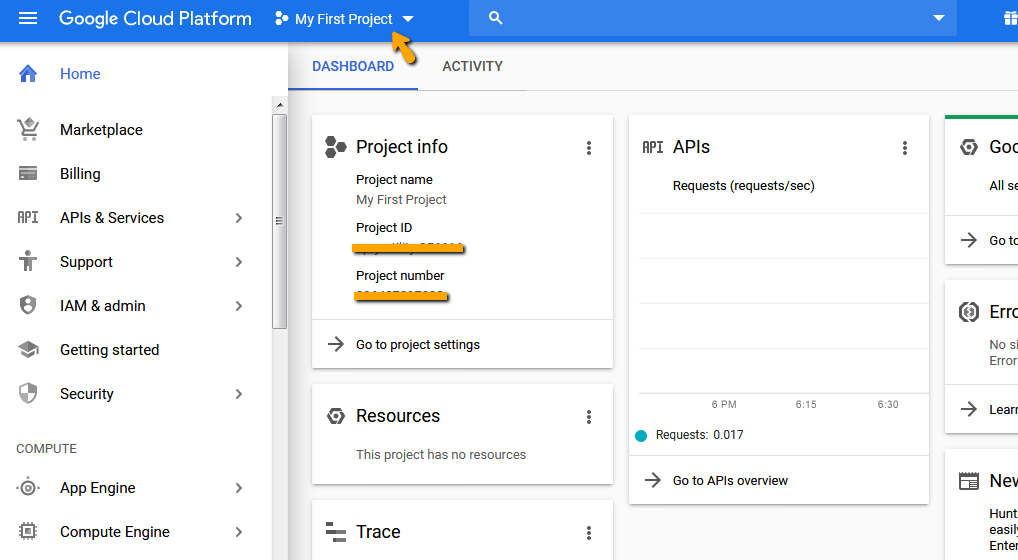Open App Engine in sidebar
1018x560 pixels.
(97, 488)
